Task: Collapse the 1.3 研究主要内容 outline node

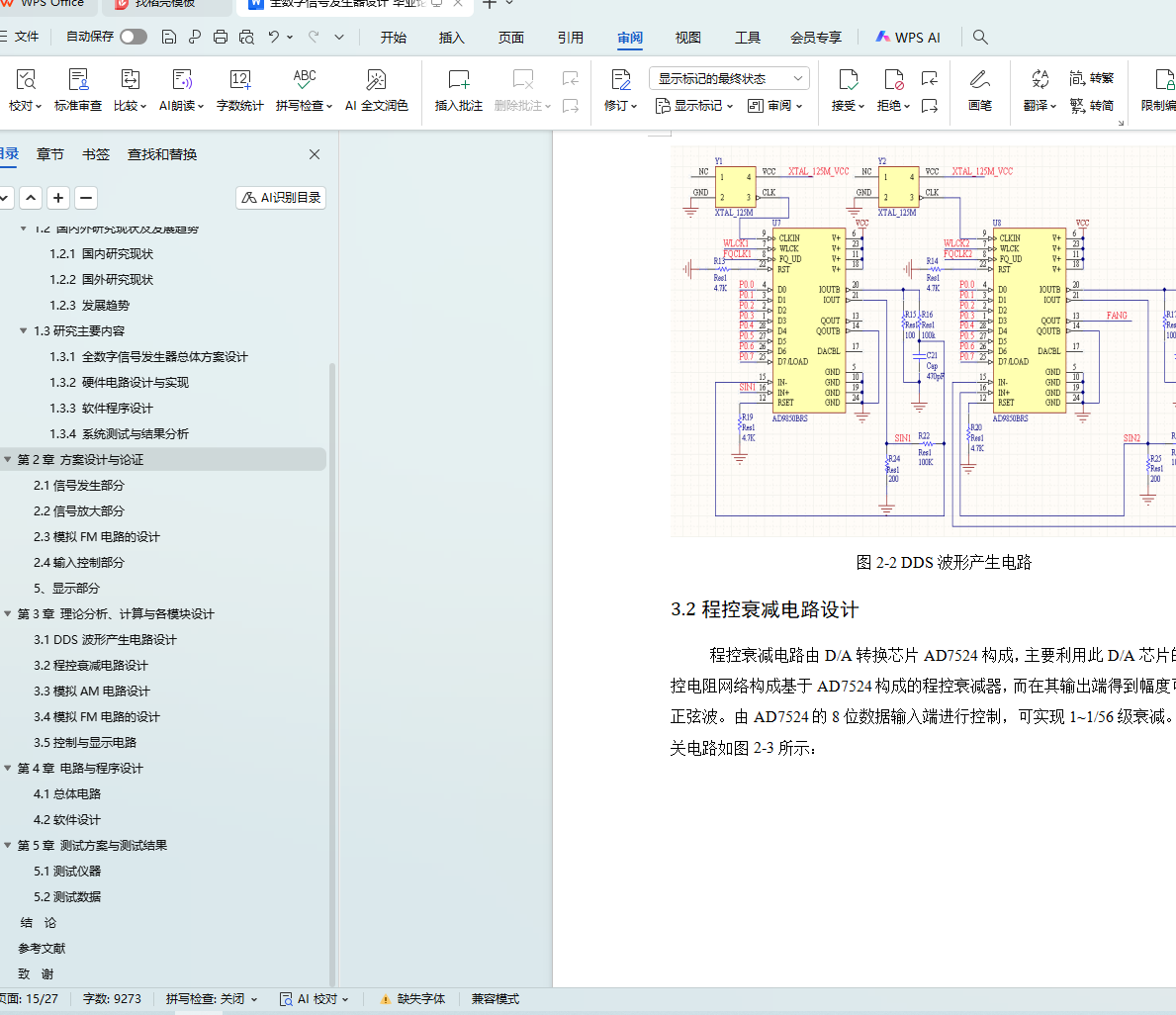Action: 24,331
